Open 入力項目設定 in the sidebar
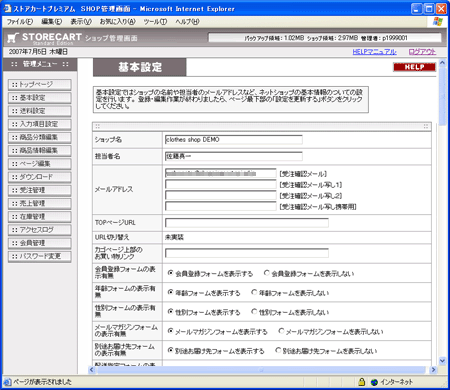Viewport: 450px width, 390px height. pyautogui.click(x=40, y=124)
